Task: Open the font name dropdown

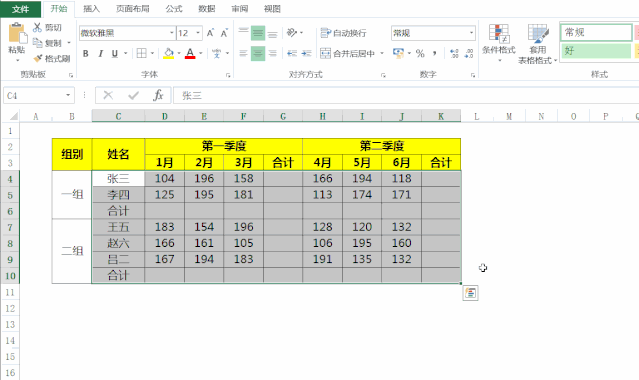Action: click(x=172, y=33)
